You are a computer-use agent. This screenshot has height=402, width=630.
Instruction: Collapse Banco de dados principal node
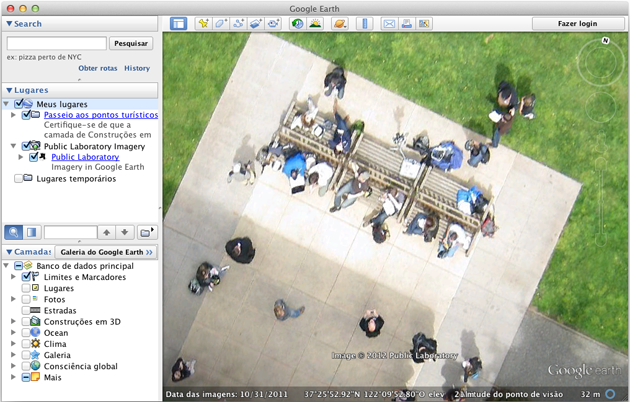(x=6, y=265)
